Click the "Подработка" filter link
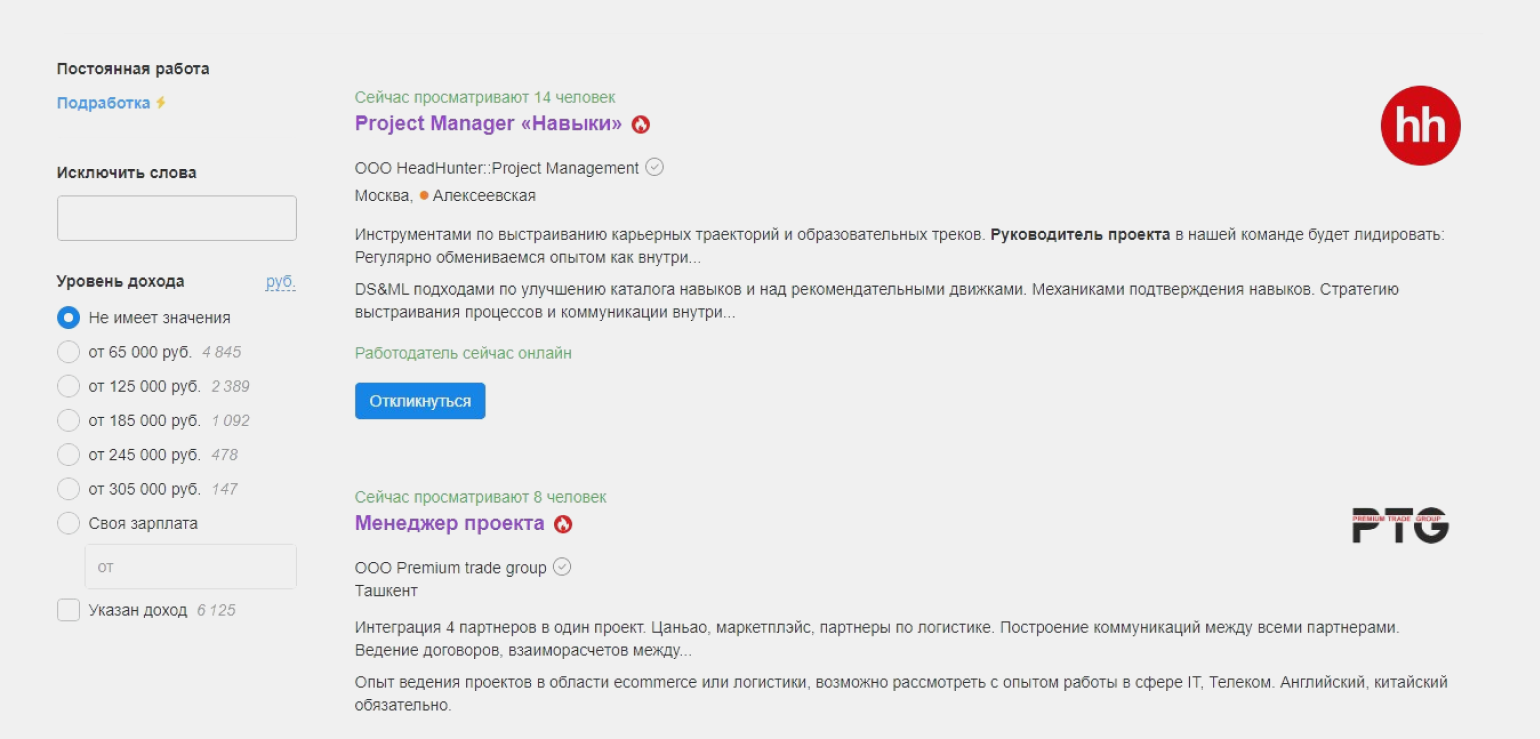The image size is (1540, 739). tap(103, 103)
